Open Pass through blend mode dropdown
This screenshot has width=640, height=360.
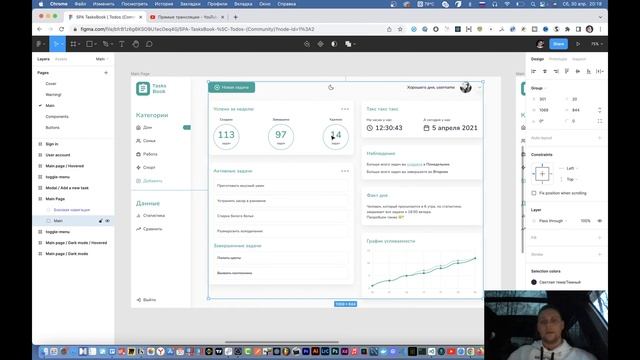pyautogui.click(x=553, y=221)
